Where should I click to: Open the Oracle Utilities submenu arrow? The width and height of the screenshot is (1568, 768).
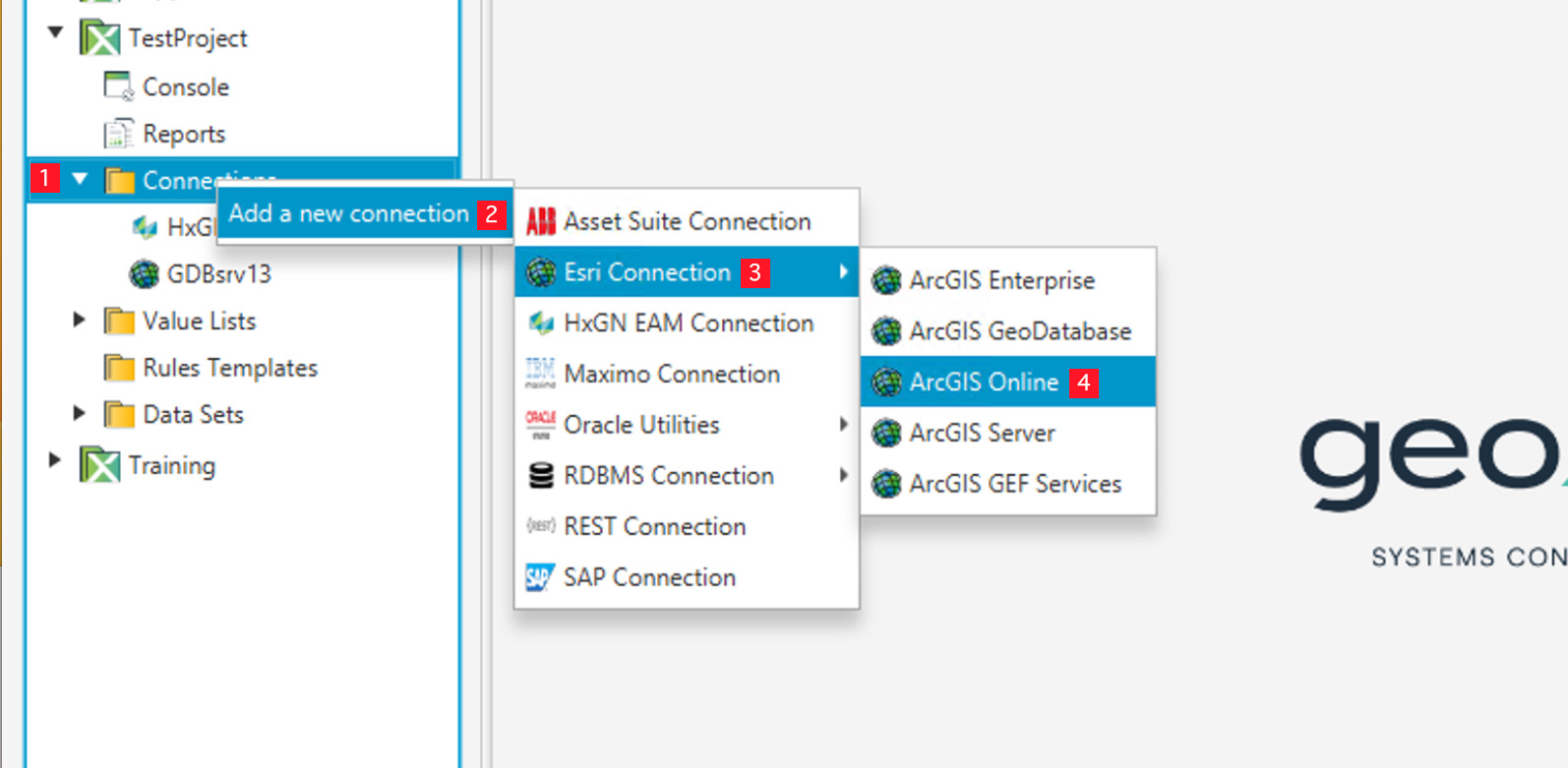coord(843,424)
